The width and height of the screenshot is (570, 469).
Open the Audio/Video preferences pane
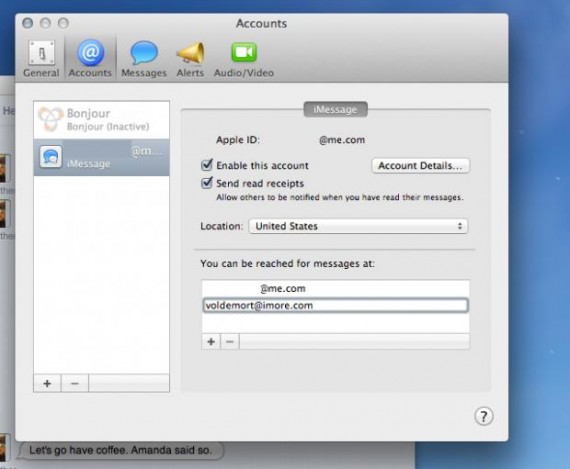(244, 59)
